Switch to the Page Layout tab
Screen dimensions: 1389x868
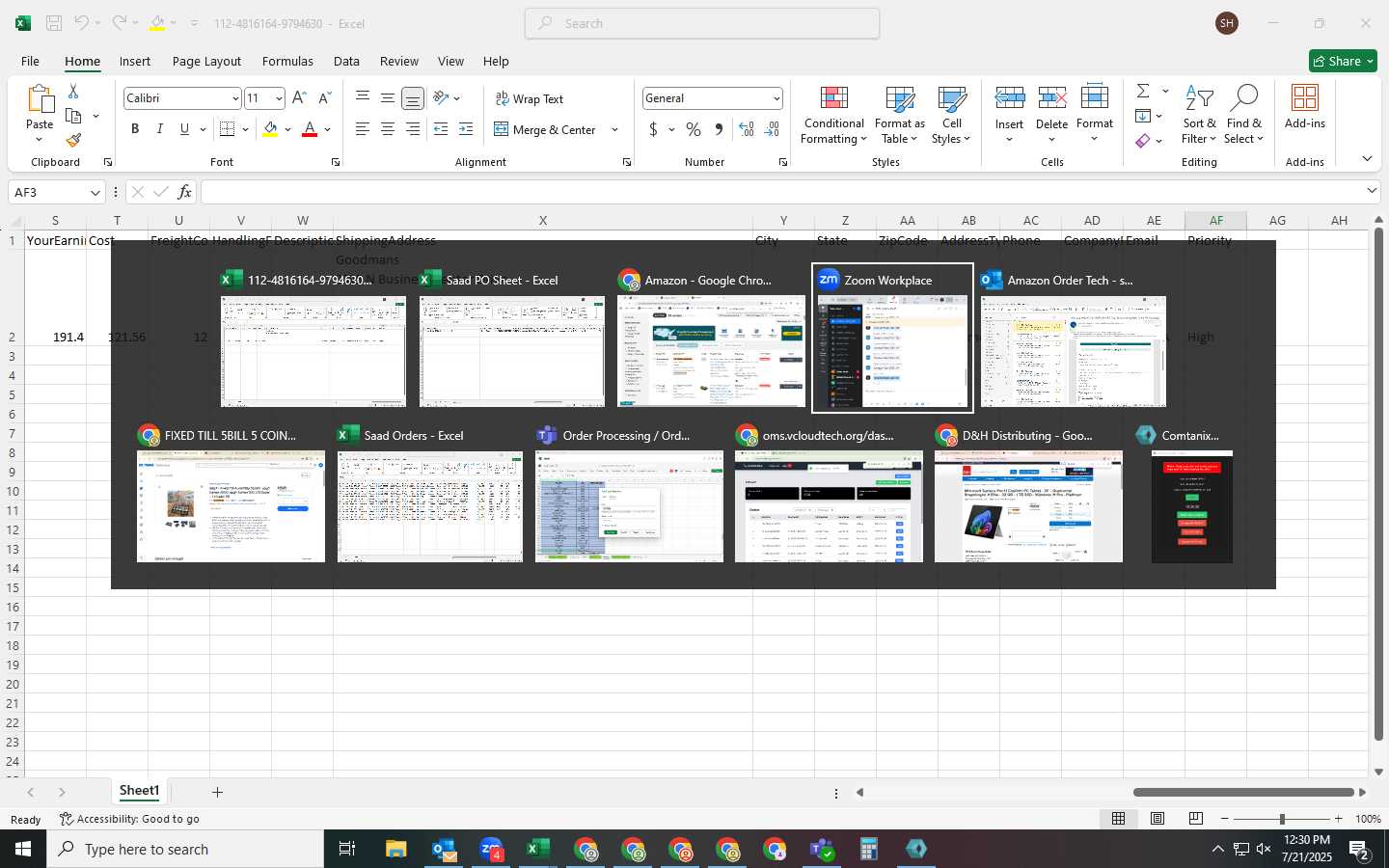click(x=206, y=61)
